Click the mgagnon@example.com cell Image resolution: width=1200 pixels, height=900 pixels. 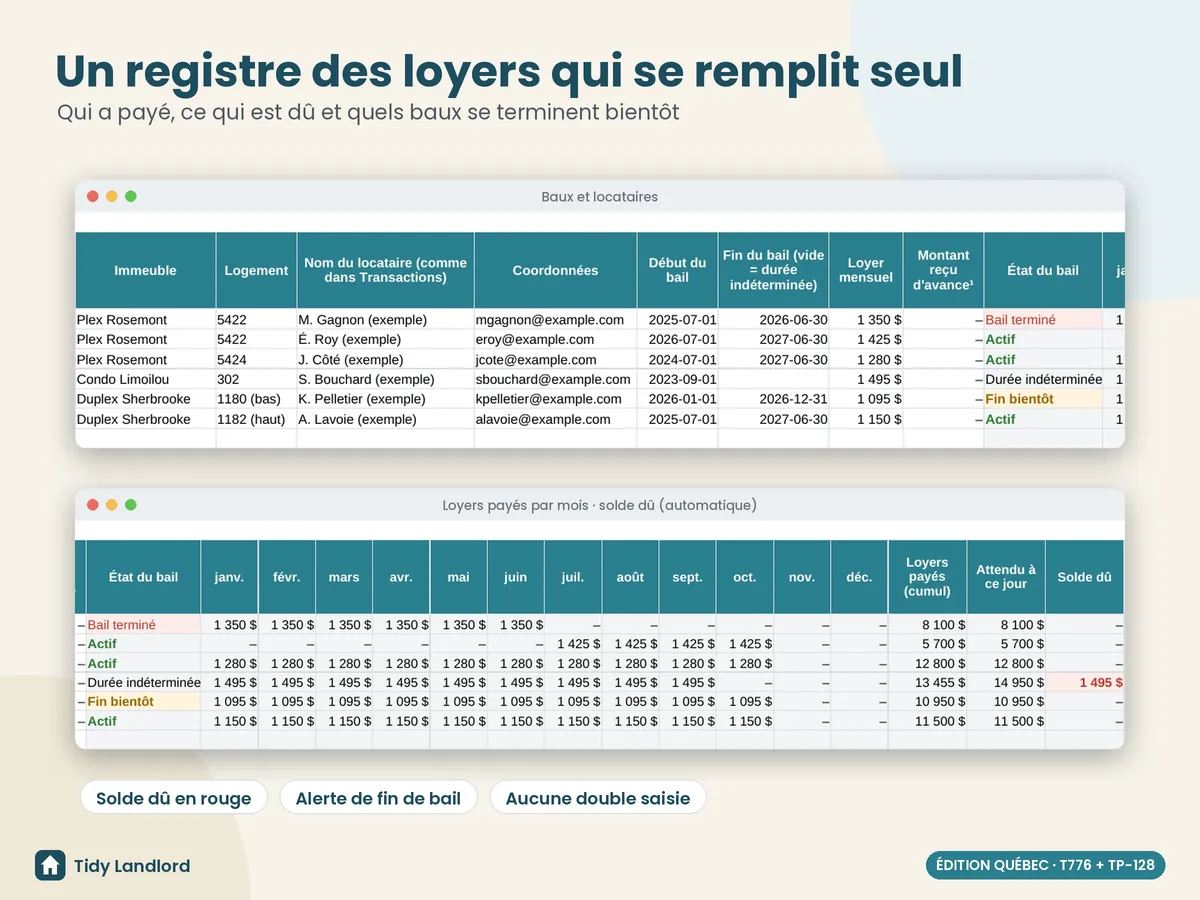pos(555,320)
